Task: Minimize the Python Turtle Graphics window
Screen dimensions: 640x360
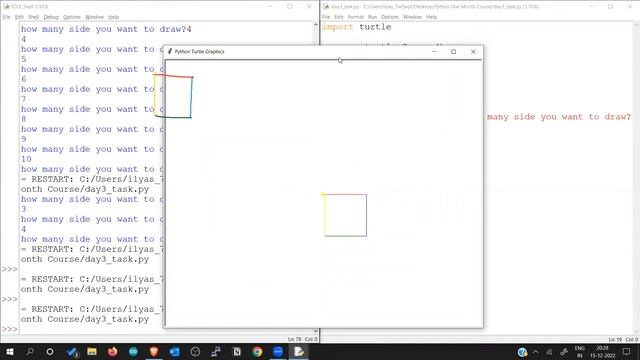Action: pos(434,51)
